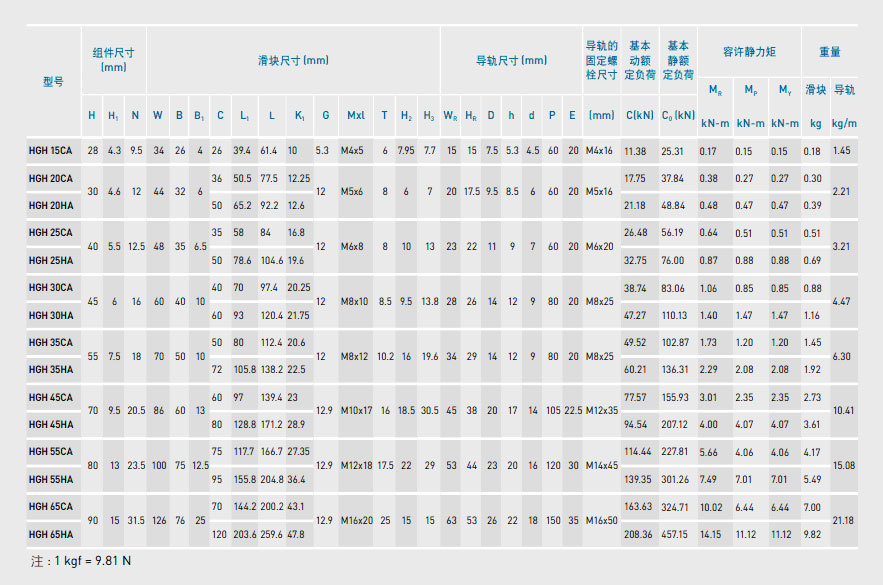883x585 pixels.
Task: Click the 型号 column header
Action: point(53,82)
